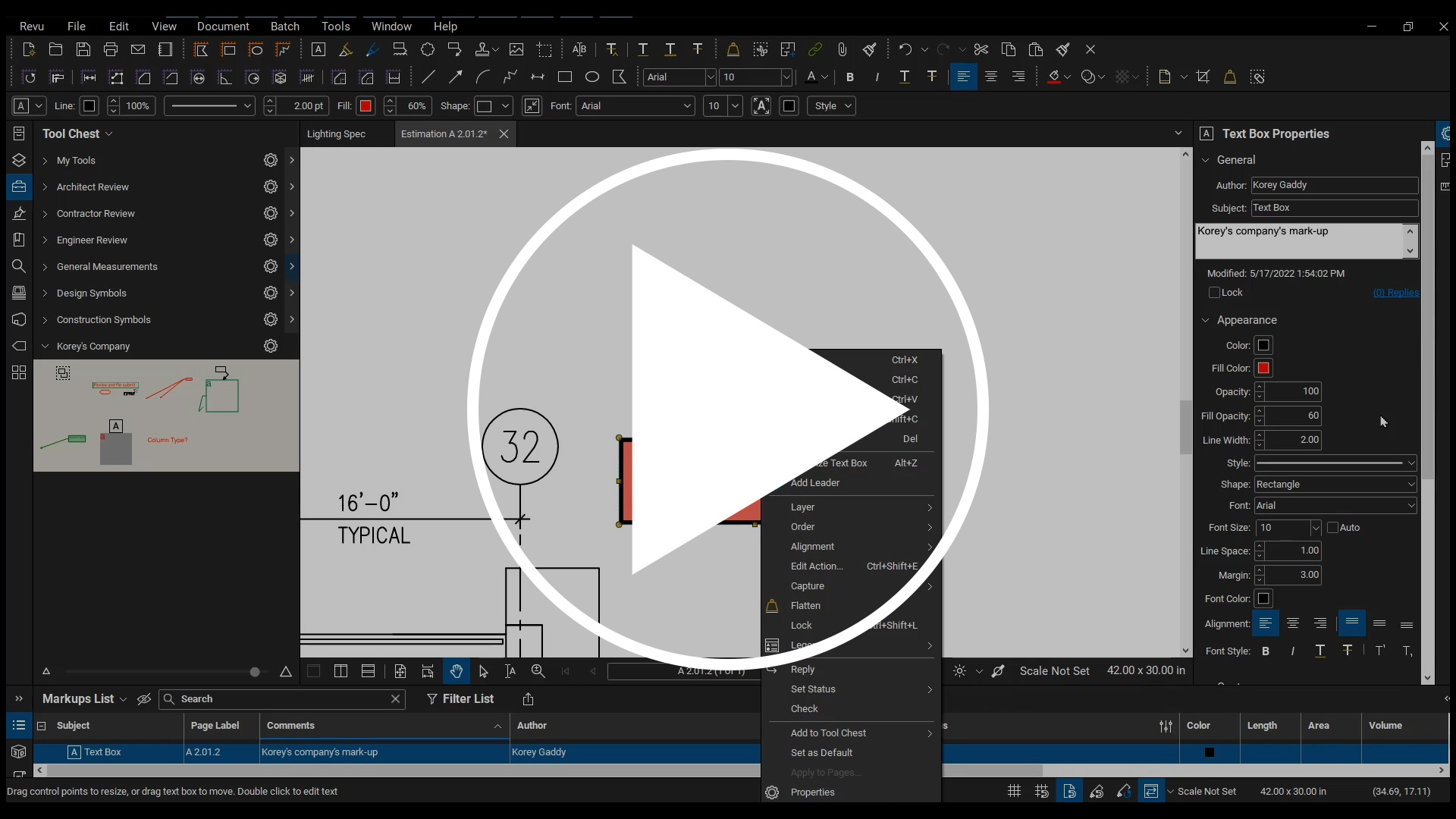Toggle the Lock checkbox in properties
Screen dimensions: 1456x819
tap(1214, 292)
